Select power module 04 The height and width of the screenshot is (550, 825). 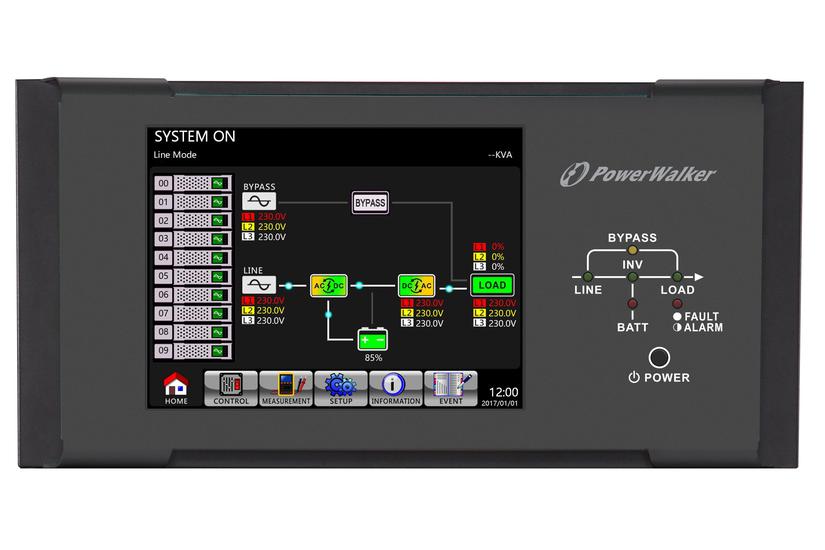point(193,257)
